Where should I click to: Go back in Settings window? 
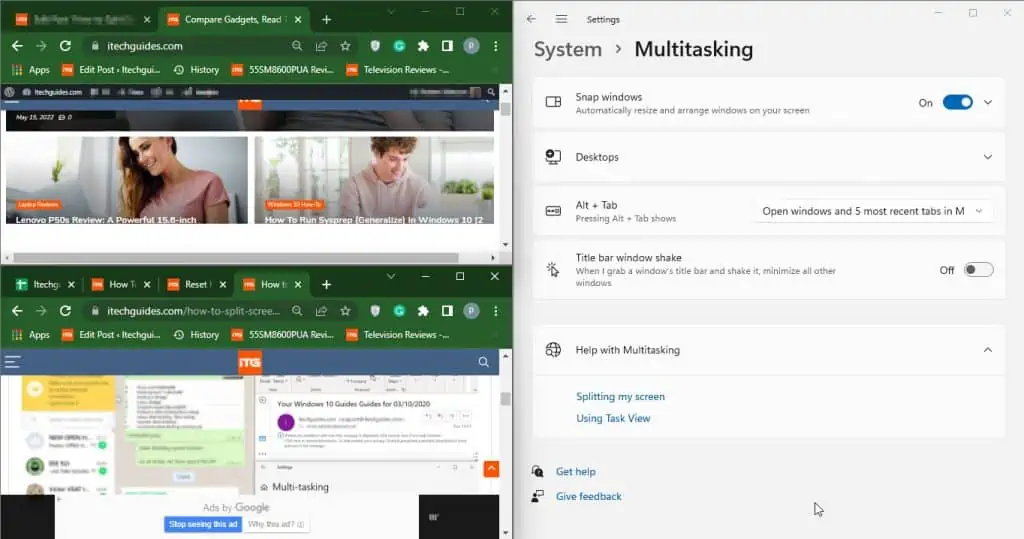(531, 19)
